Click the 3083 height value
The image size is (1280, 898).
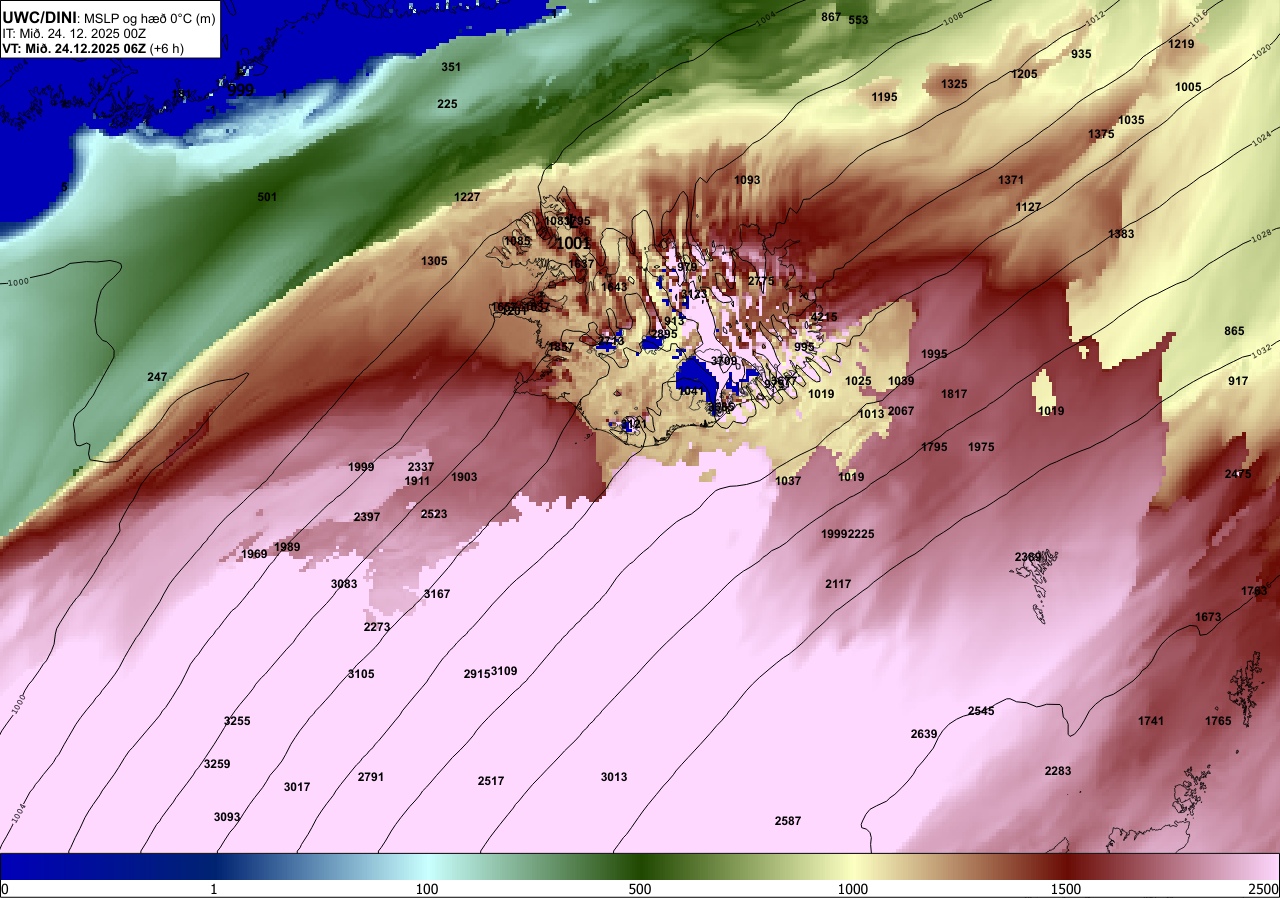344,584
